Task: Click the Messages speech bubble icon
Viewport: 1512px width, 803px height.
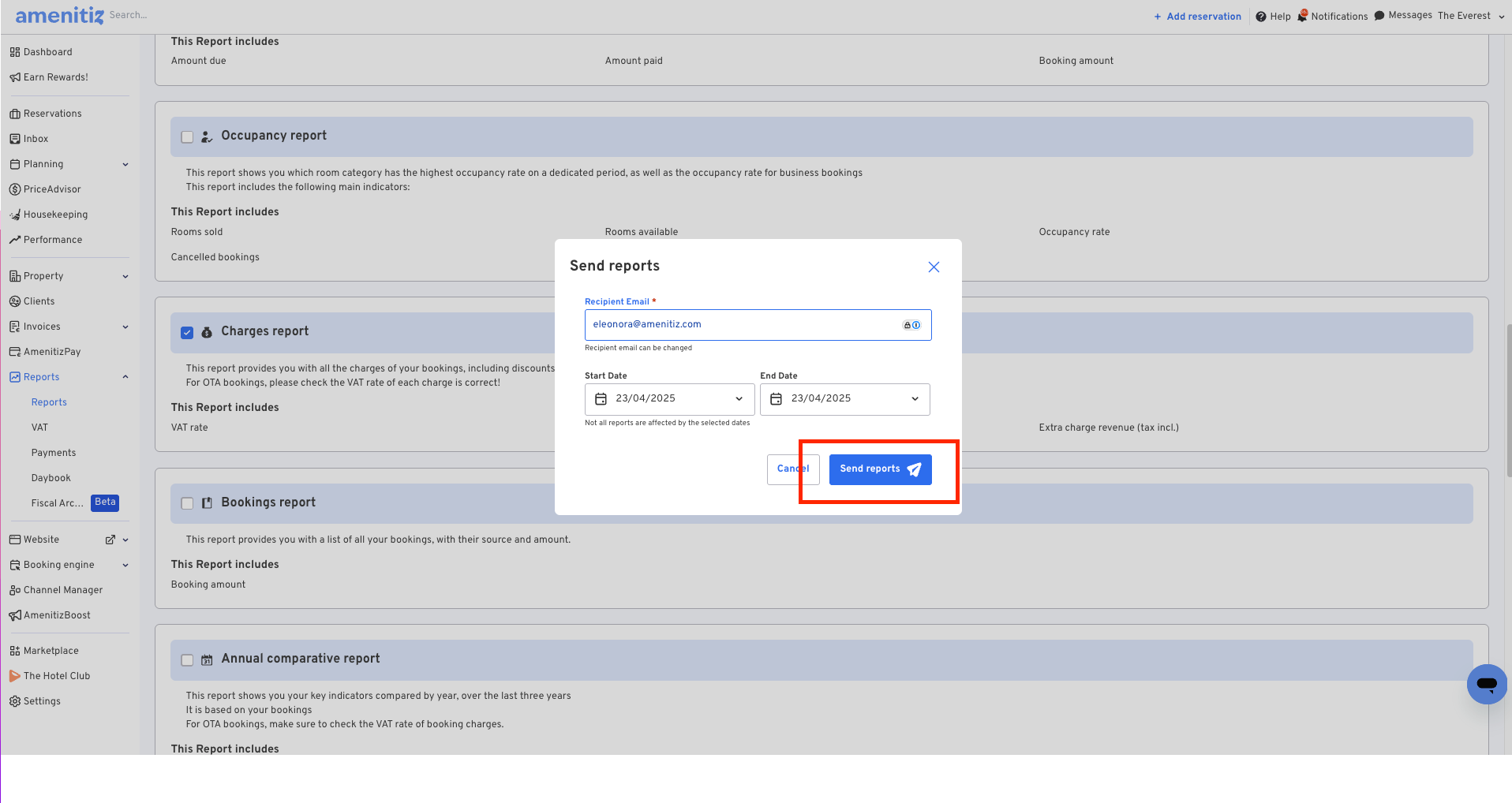Action: point(1379,16)
